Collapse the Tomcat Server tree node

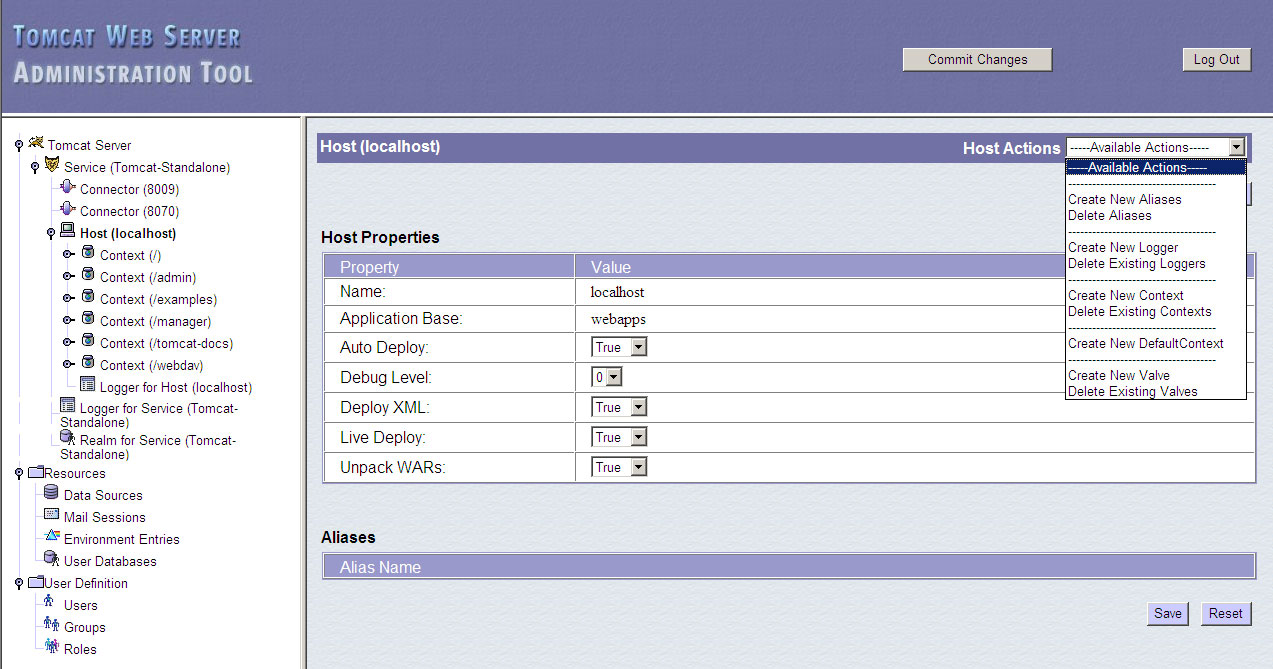[x=19, y=146]
